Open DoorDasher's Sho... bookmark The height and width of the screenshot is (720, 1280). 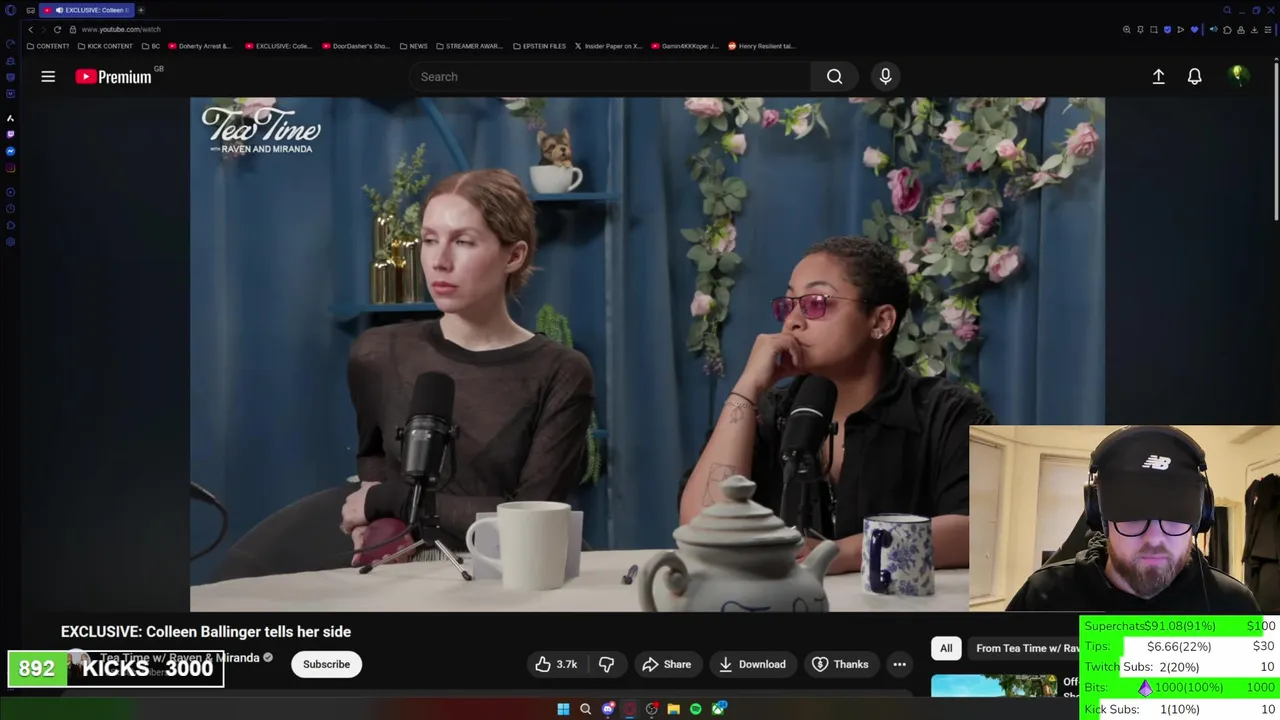coord(356,46)
